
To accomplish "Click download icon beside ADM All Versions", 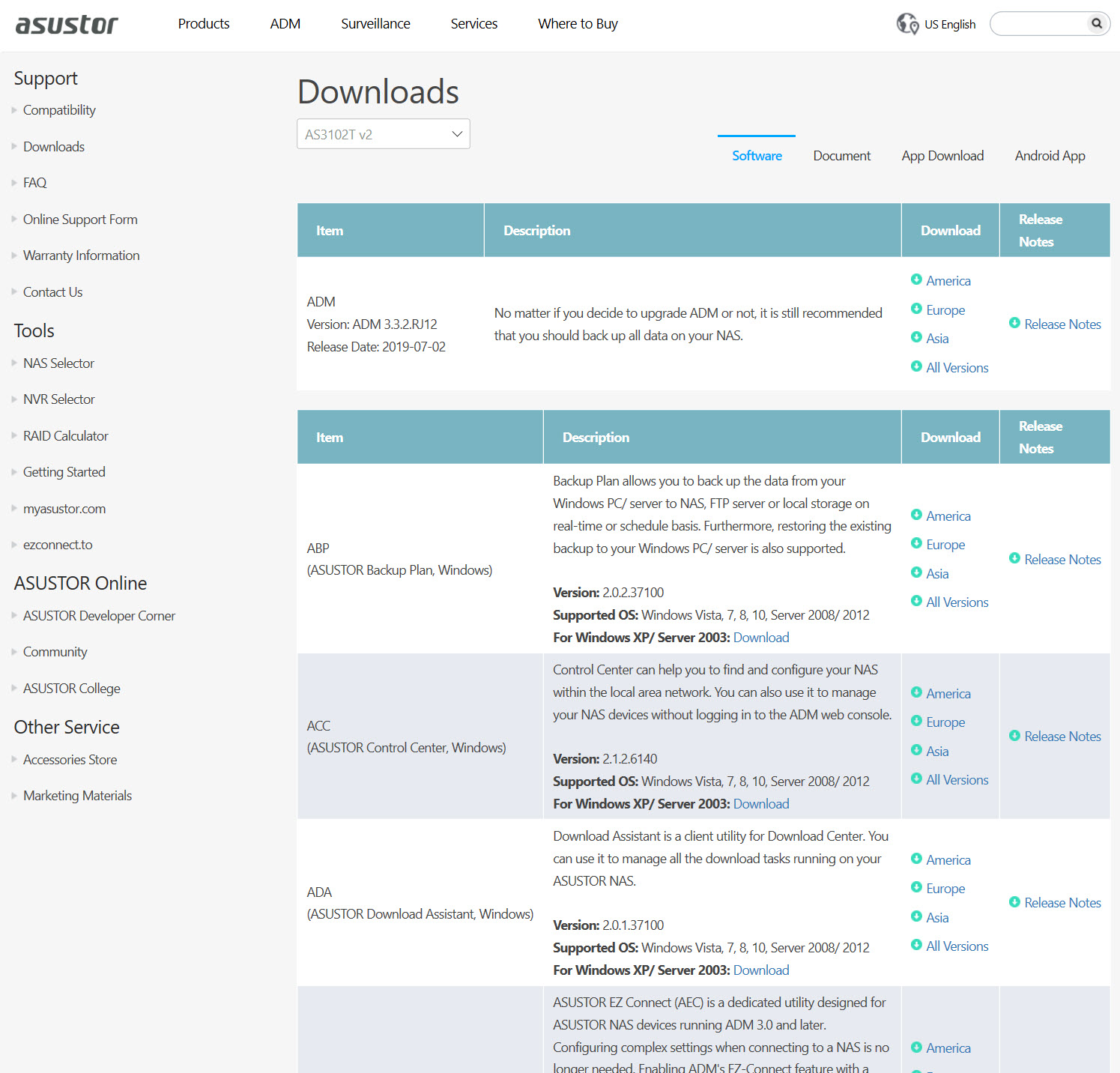I will pos(916,366).
